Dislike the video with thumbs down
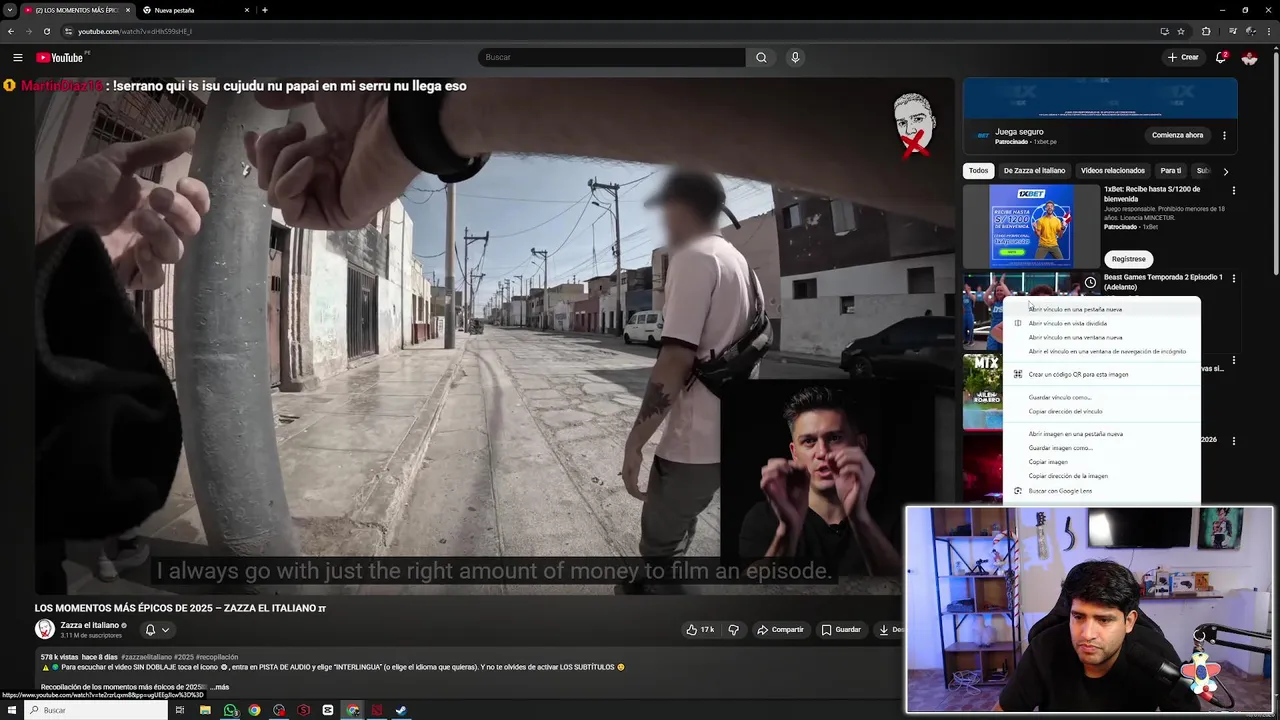 point(734,630)
